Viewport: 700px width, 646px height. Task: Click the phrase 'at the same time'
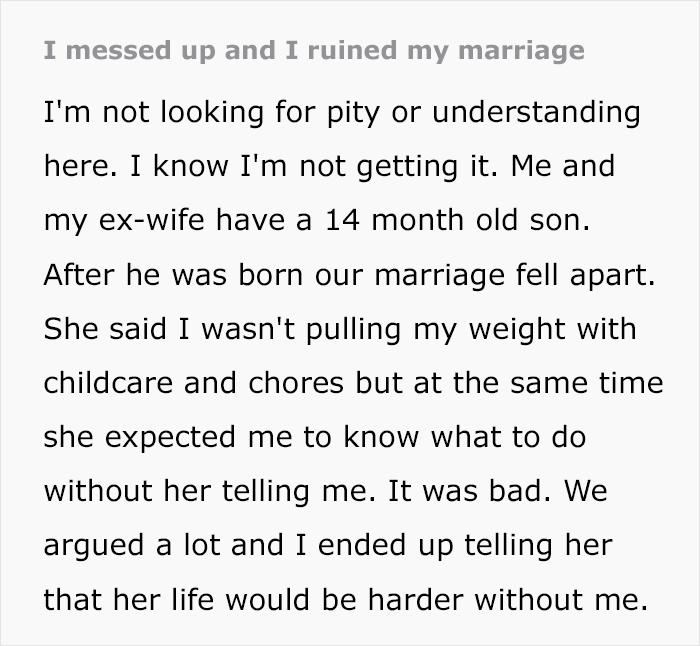546,383
